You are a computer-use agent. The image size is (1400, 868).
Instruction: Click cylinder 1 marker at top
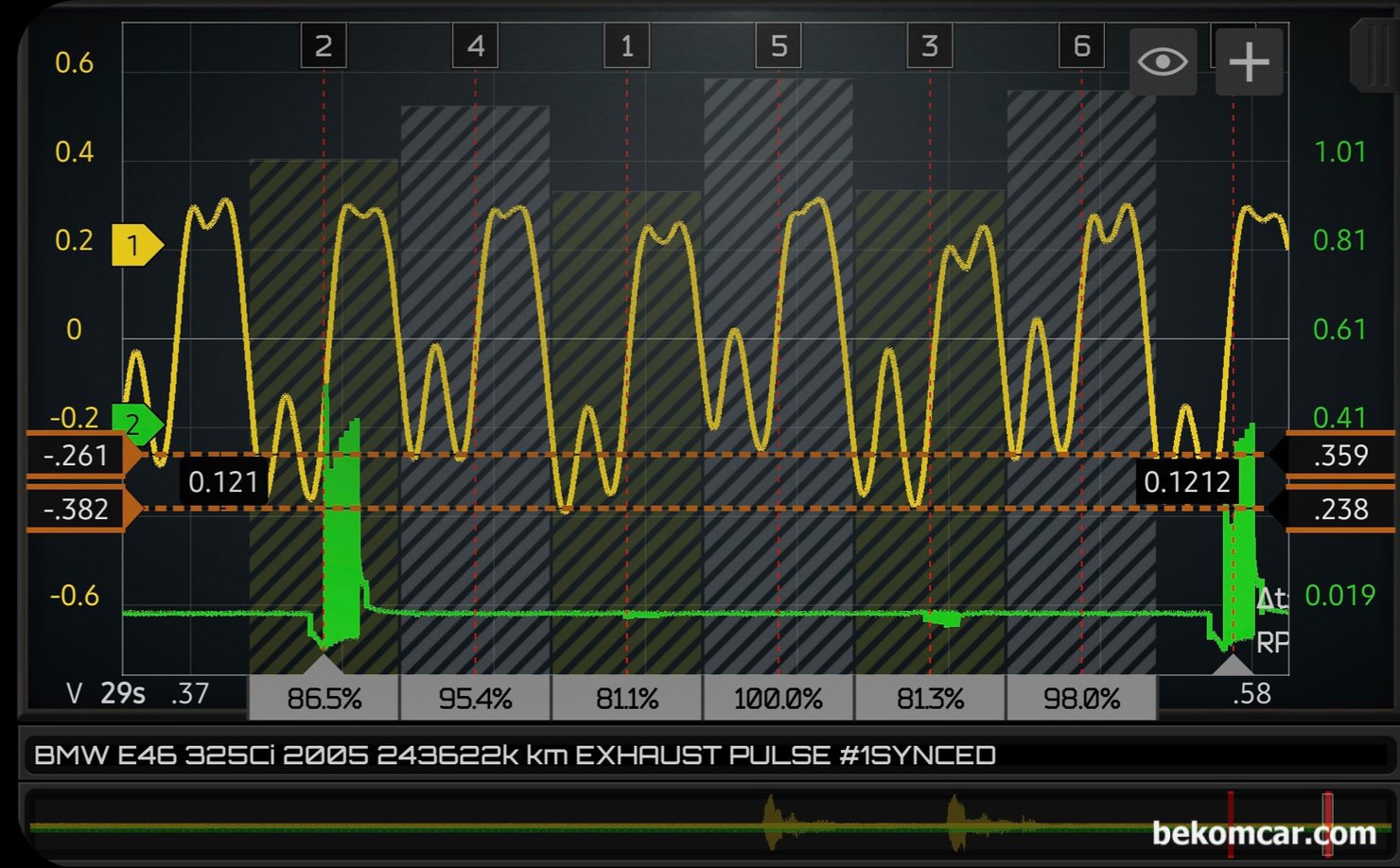point(626,46)
